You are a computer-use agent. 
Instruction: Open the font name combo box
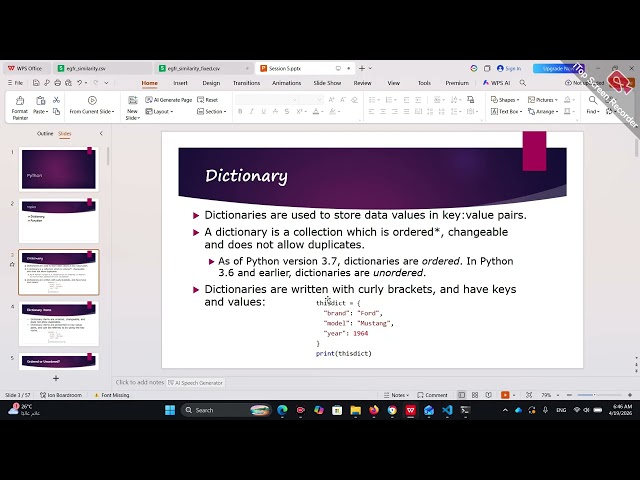[x=266, y=100]
